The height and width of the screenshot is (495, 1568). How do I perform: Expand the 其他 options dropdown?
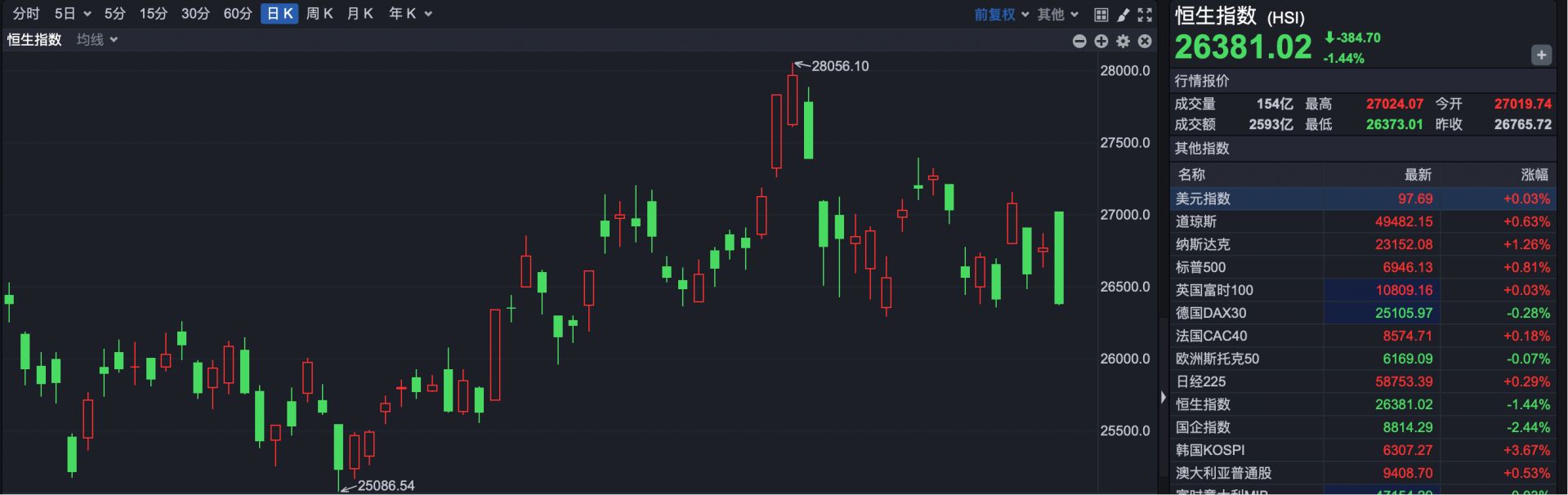pyautogui.click(x=1057, y=15)
